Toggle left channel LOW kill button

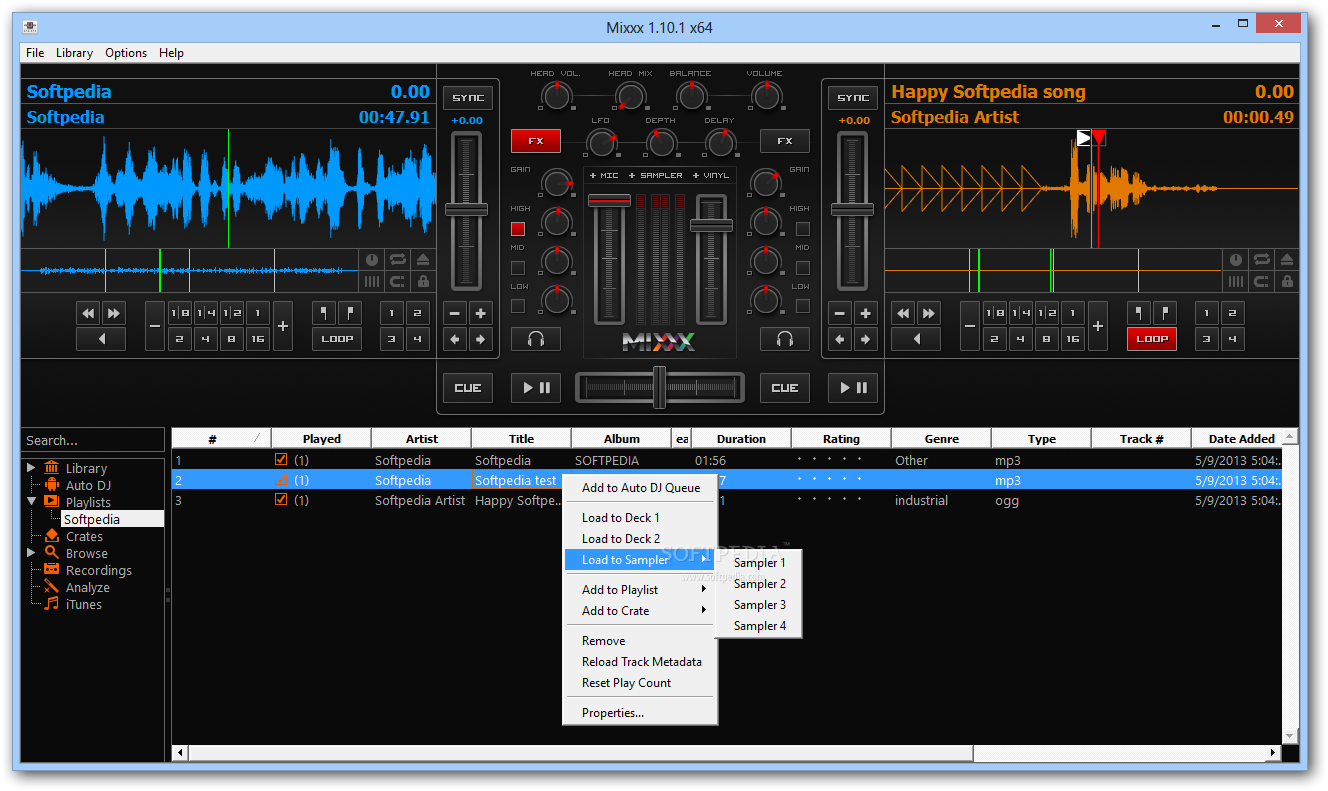518,305
